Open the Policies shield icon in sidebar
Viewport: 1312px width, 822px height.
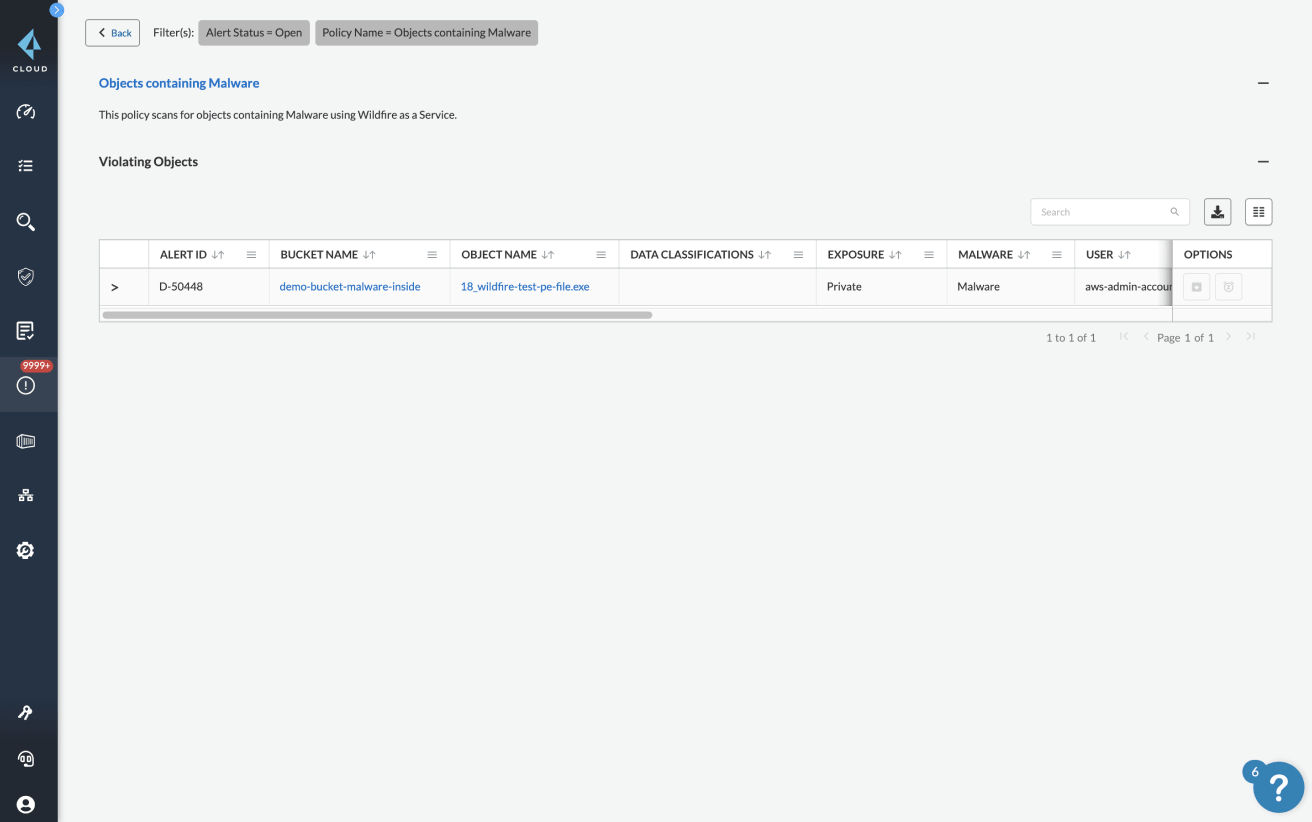[x=26, y=277]
